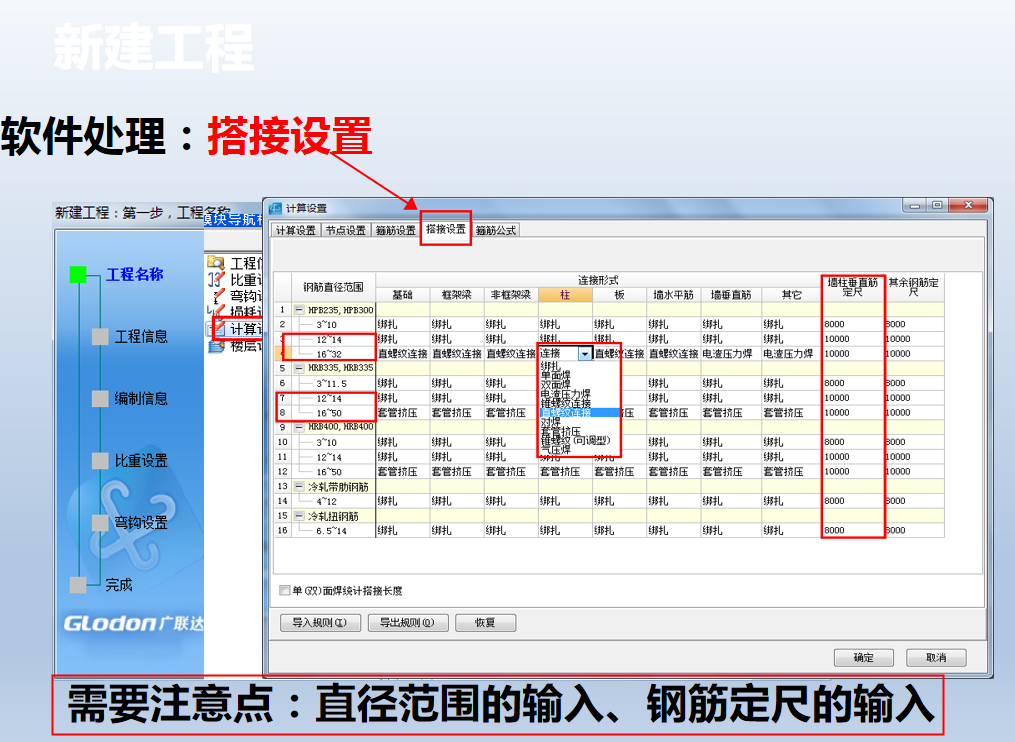Collapse the HPB235, HPB300 rebar group
1015x742 pixels.
(297, 310)
